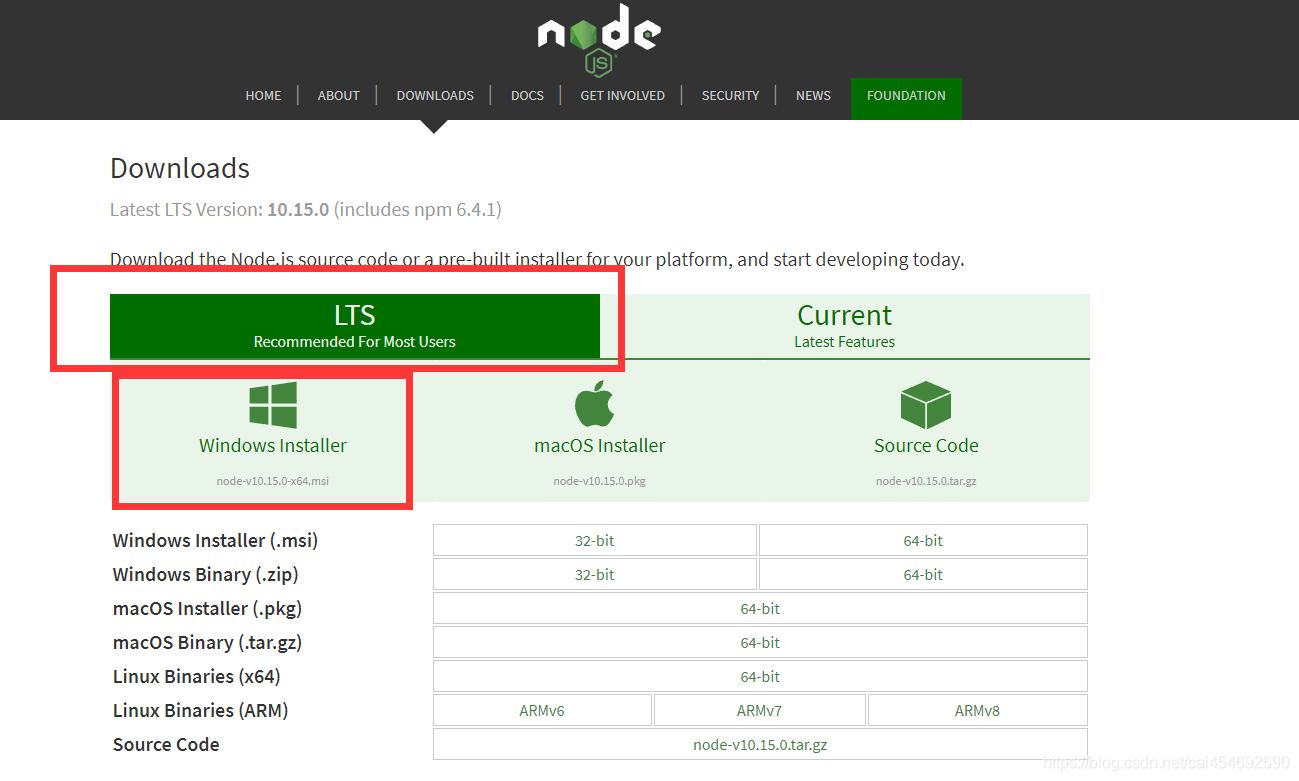Go to GET INVOLVED page
This screenshot has height=781, width=1299.
click(622, 96)
